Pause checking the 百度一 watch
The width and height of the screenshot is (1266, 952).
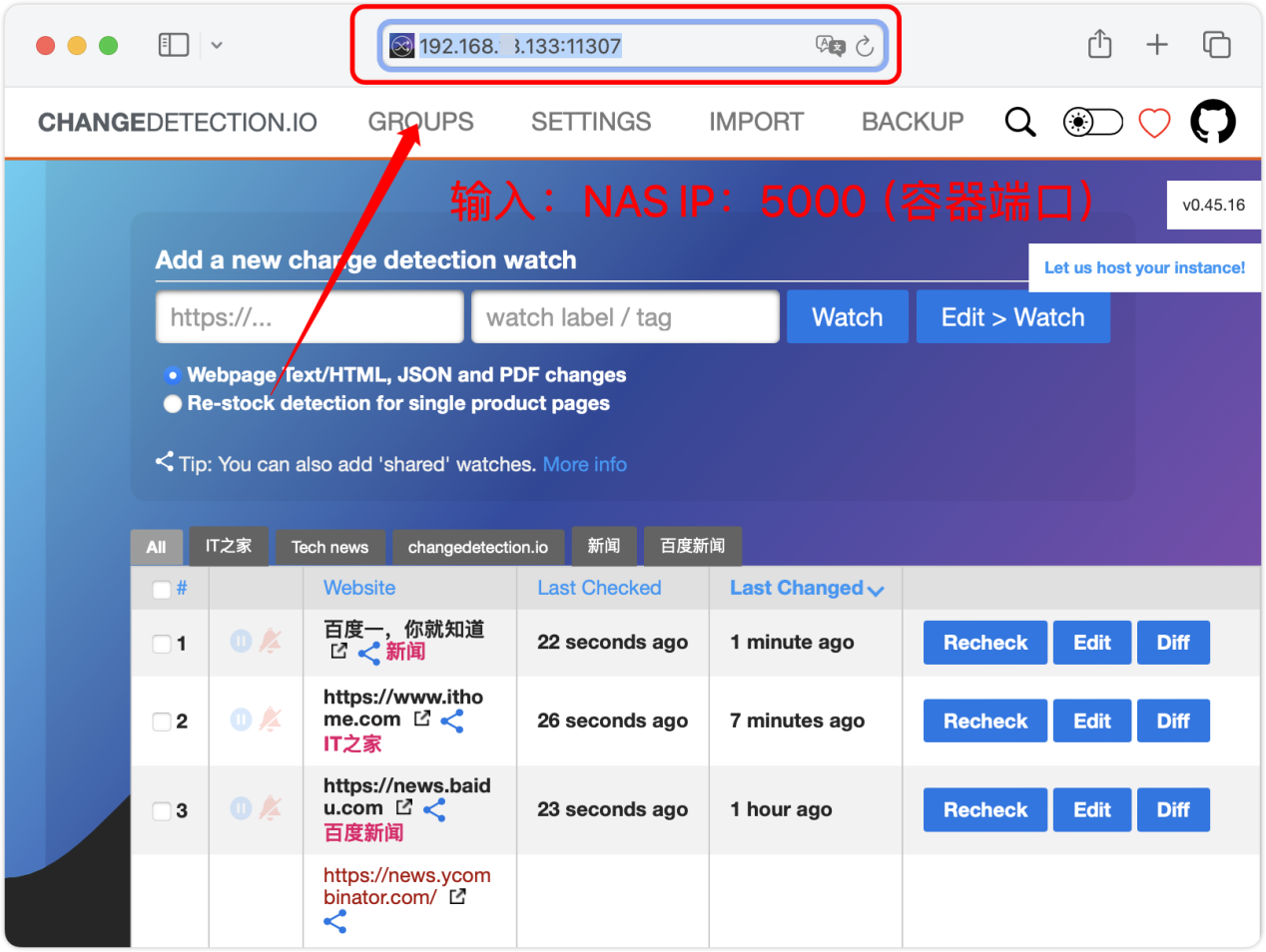(x=241, y=641)
